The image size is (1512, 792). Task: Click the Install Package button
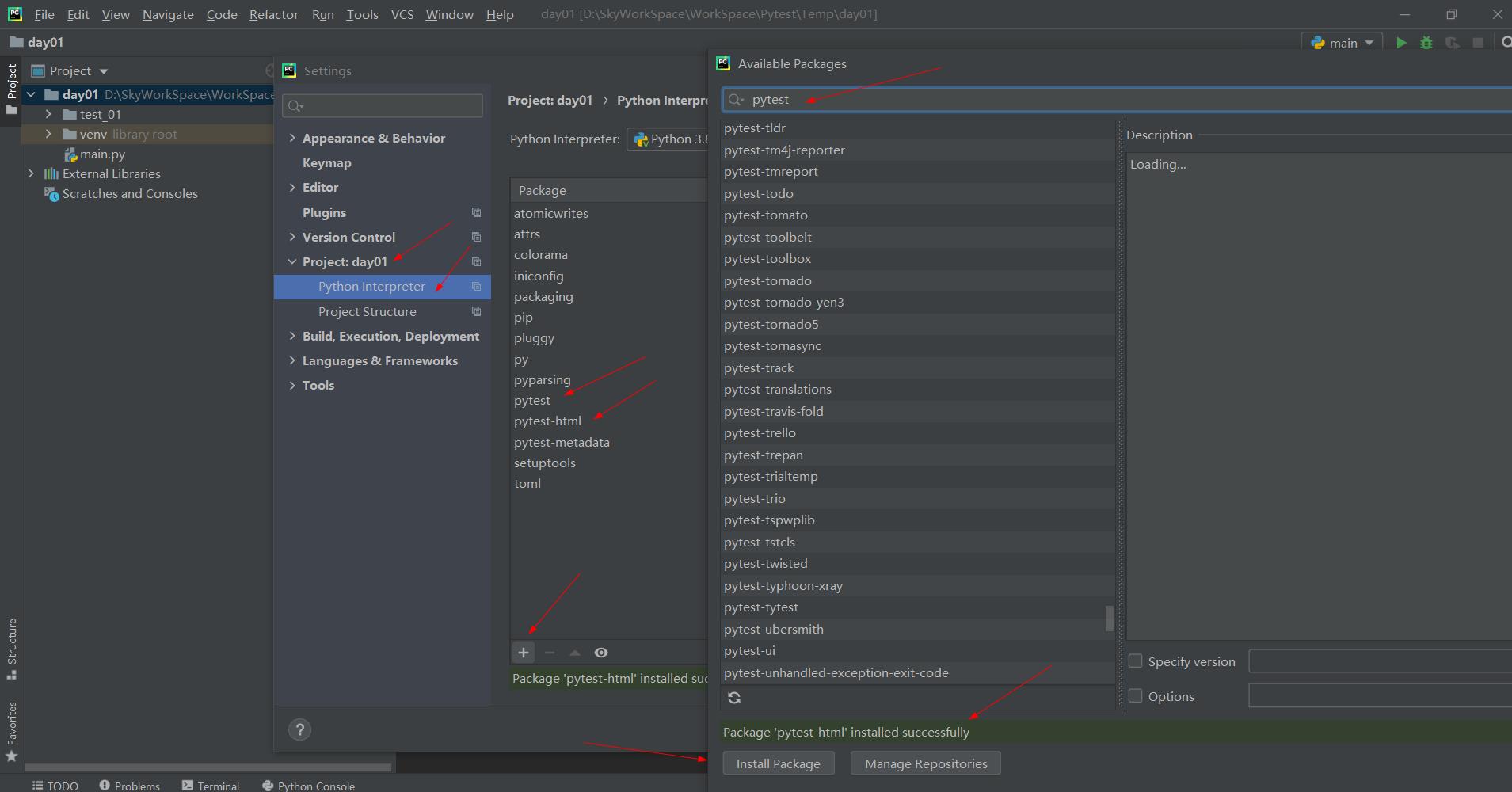pos(779,763)
